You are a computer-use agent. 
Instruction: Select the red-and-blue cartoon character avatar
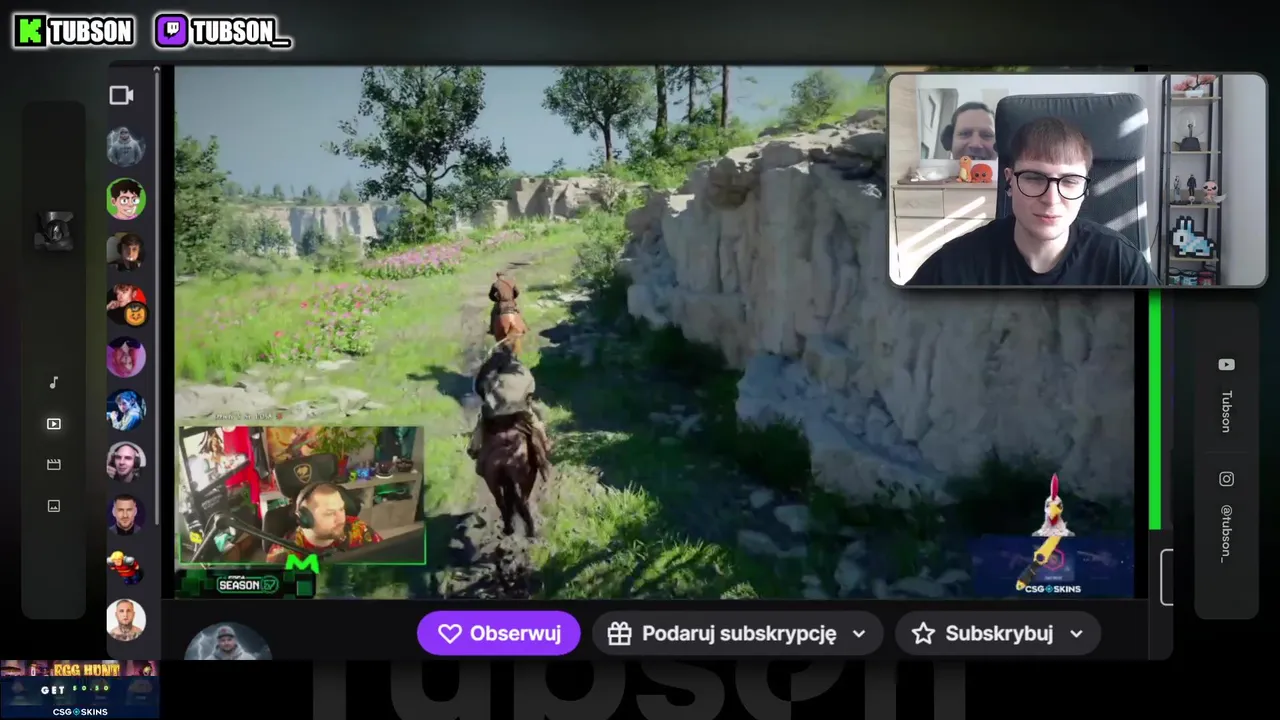click(x=126, y=567)
